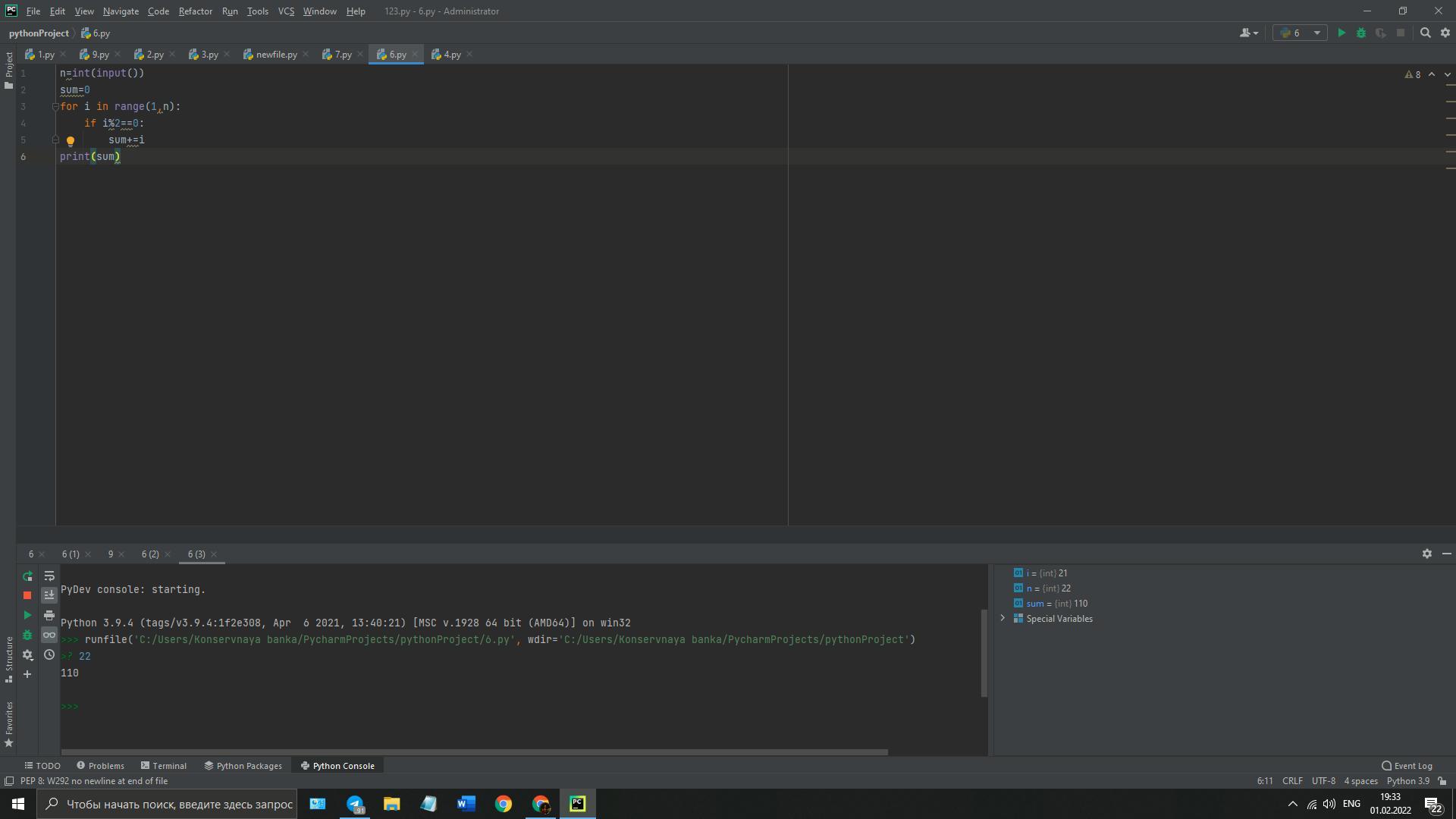Viewport: 1456px width, 819px height.
Task: Switch to the newfile.py editor tab
Action: click(x=276, y=55)
